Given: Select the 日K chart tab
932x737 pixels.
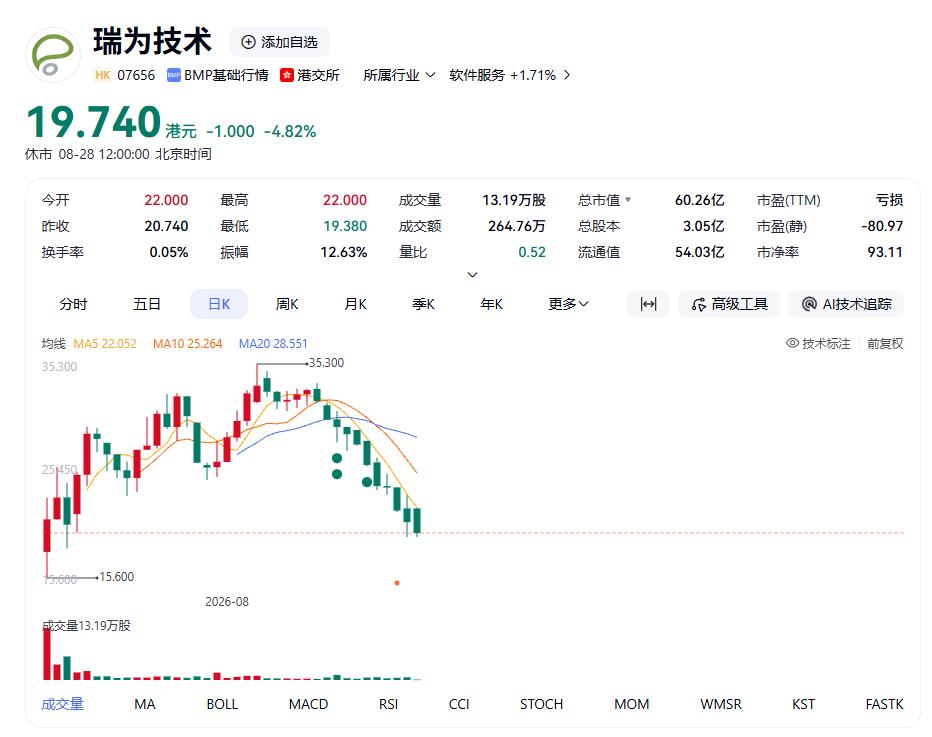Looking at the screenshot, I should [x=219, y=304].
